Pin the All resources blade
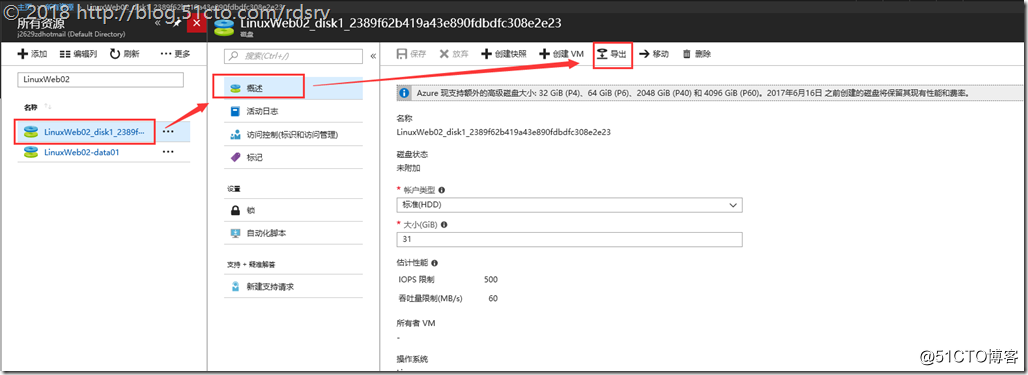The height and width of the screenshot is (375, 1028). [x=176, y=24]
